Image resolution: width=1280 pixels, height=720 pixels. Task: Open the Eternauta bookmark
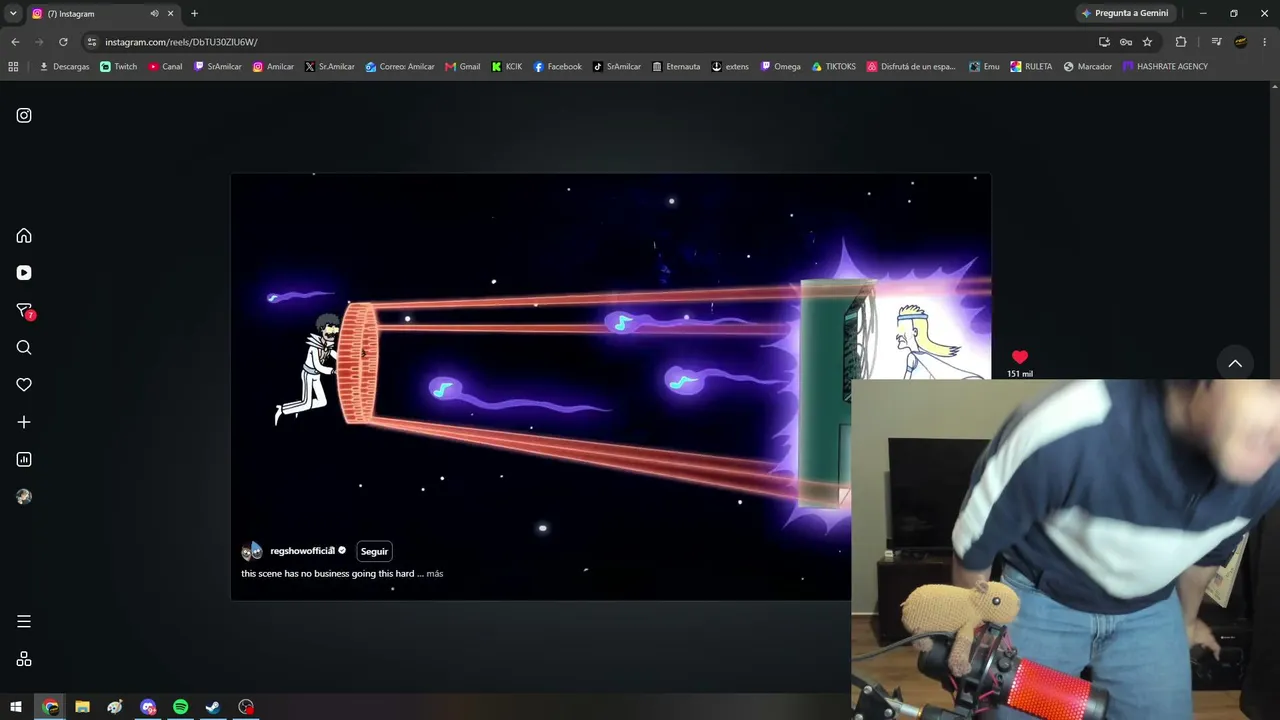click(676, 67)
